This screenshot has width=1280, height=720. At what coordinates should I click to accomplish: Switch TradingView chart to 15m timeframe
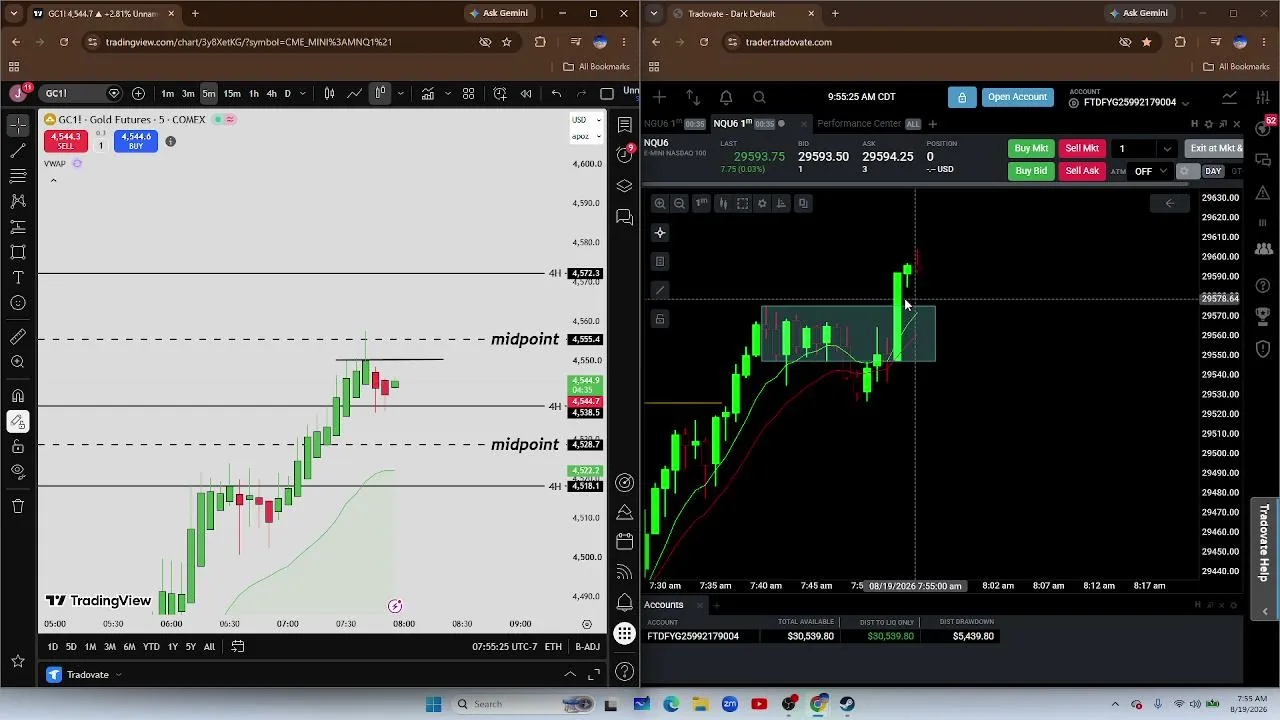click(232, 94)
